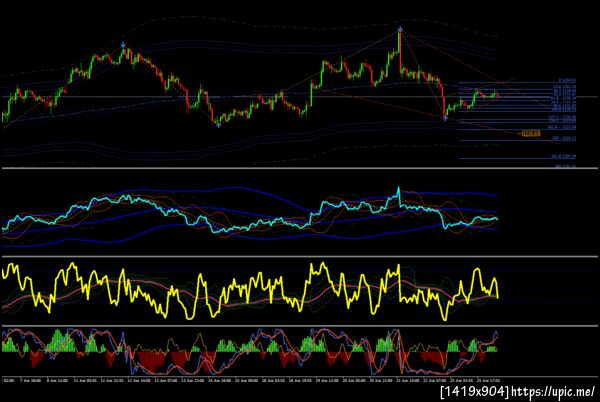Screen dimensions: 600x402
Task: Click the '25 Apr 17:01' time axis label
Action: [x=487, y=381]
